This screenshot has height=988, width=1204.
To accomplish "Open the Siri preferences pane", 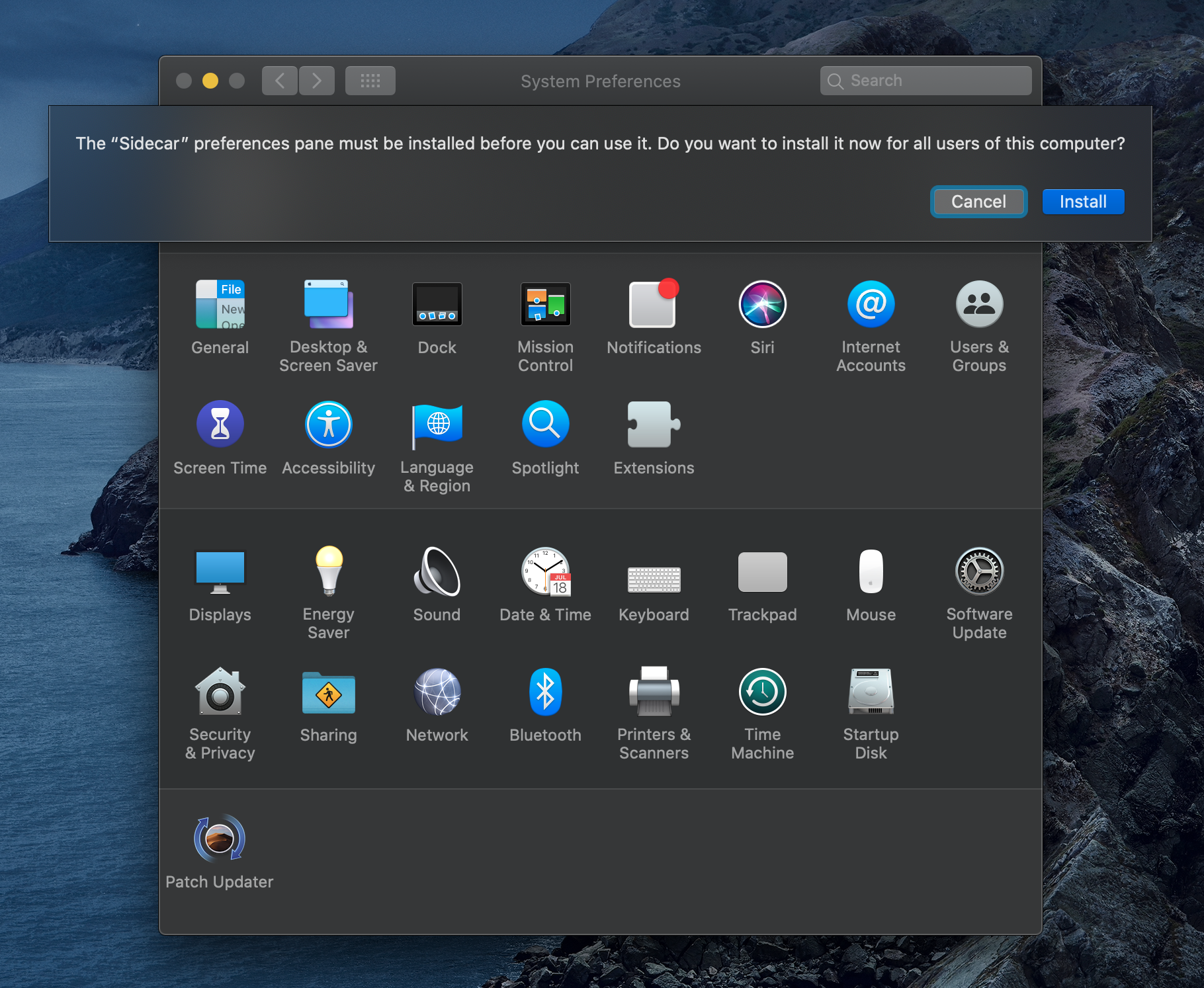I will pos(762,305).
